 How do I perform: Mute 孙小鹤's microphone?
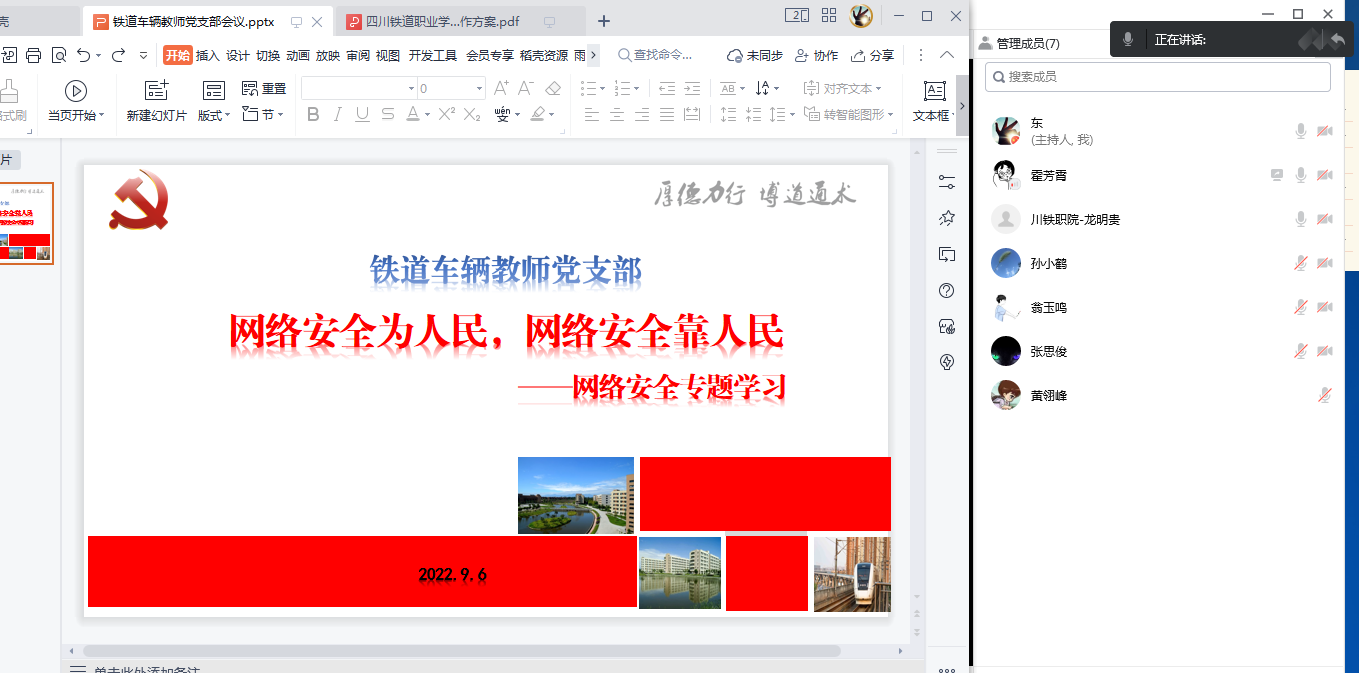tap(1300, 263)
